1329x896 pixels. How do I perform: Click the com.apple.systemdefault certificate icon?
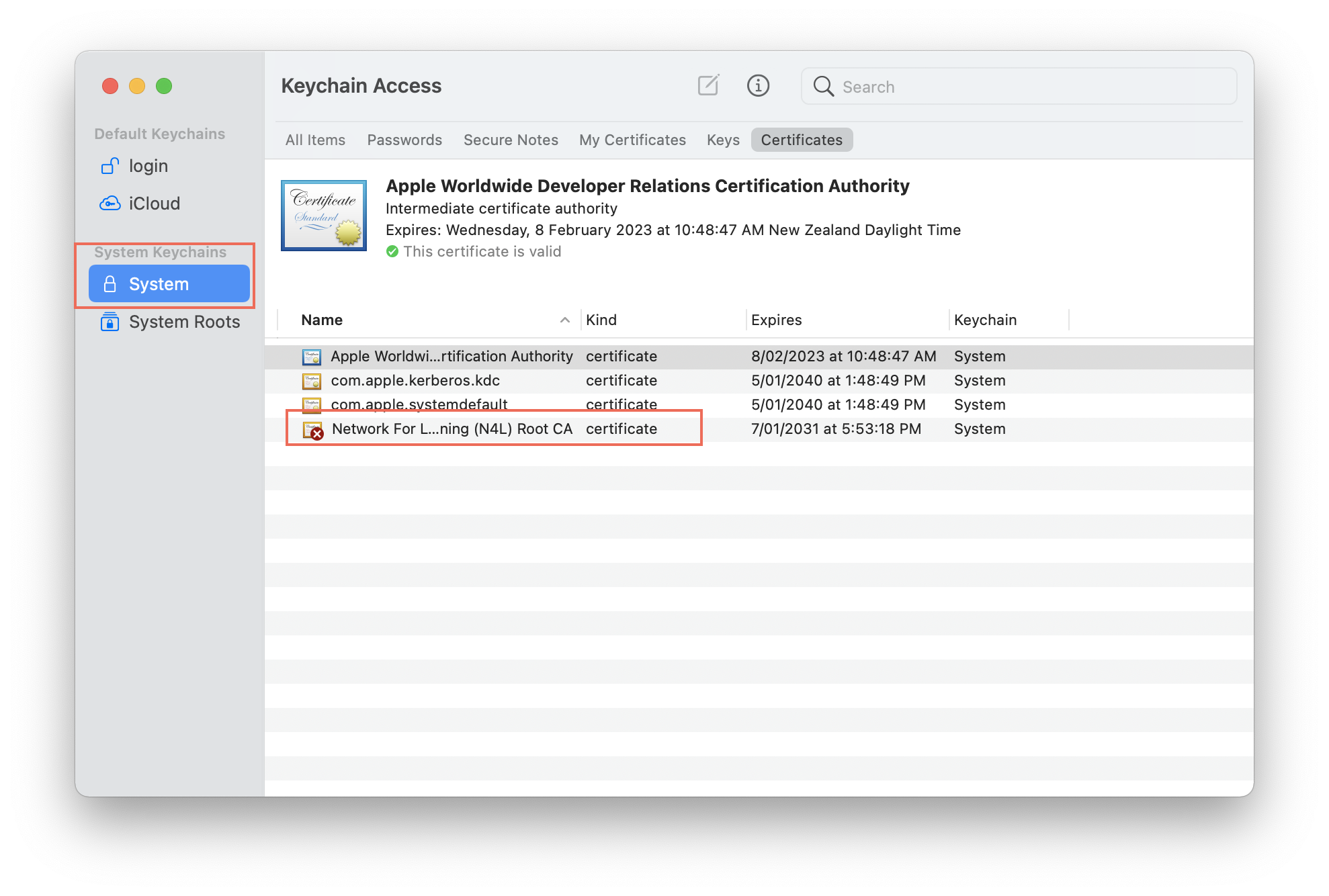[312, 404]
